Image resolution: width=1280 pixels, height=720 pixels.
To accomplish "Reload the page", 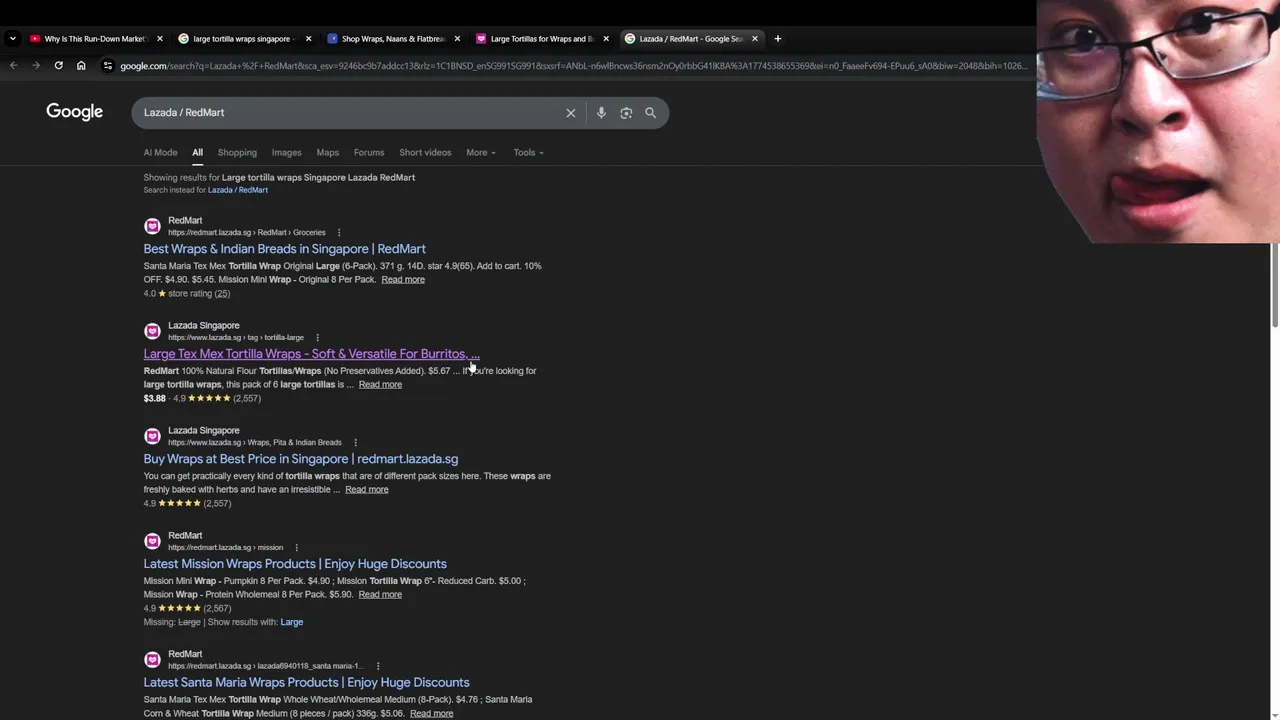I will pyautogui.click(x=59, y=66).
